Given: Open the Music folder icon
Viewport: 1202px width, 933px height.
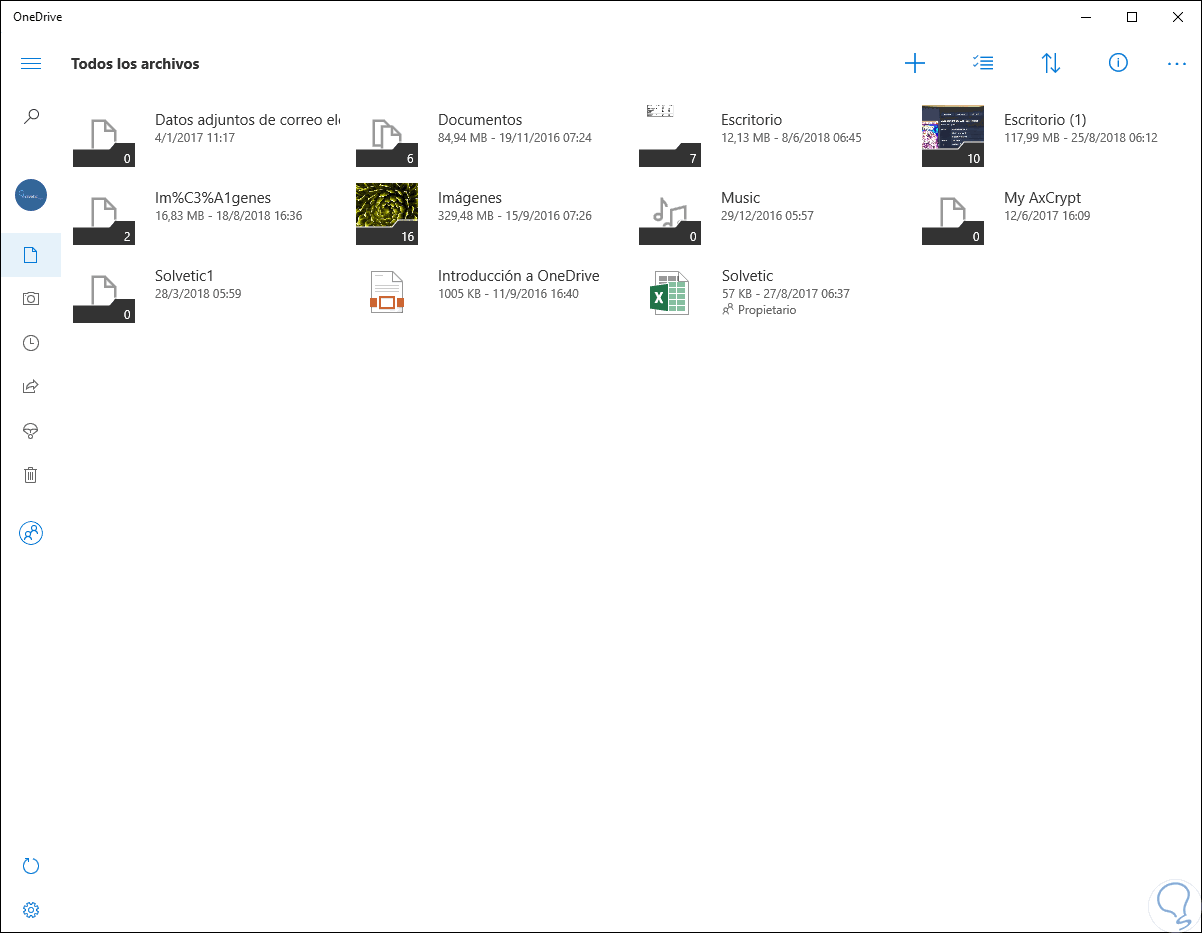Looking at the screenshot, I should tap(670, 214).
